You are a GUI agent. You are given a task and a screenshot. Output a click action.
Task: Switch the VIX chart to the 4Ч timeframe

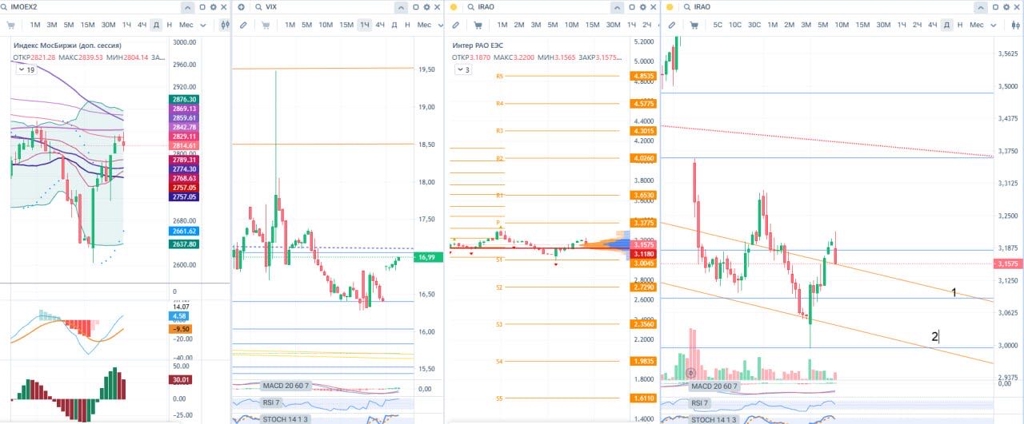tap(380, 24)
